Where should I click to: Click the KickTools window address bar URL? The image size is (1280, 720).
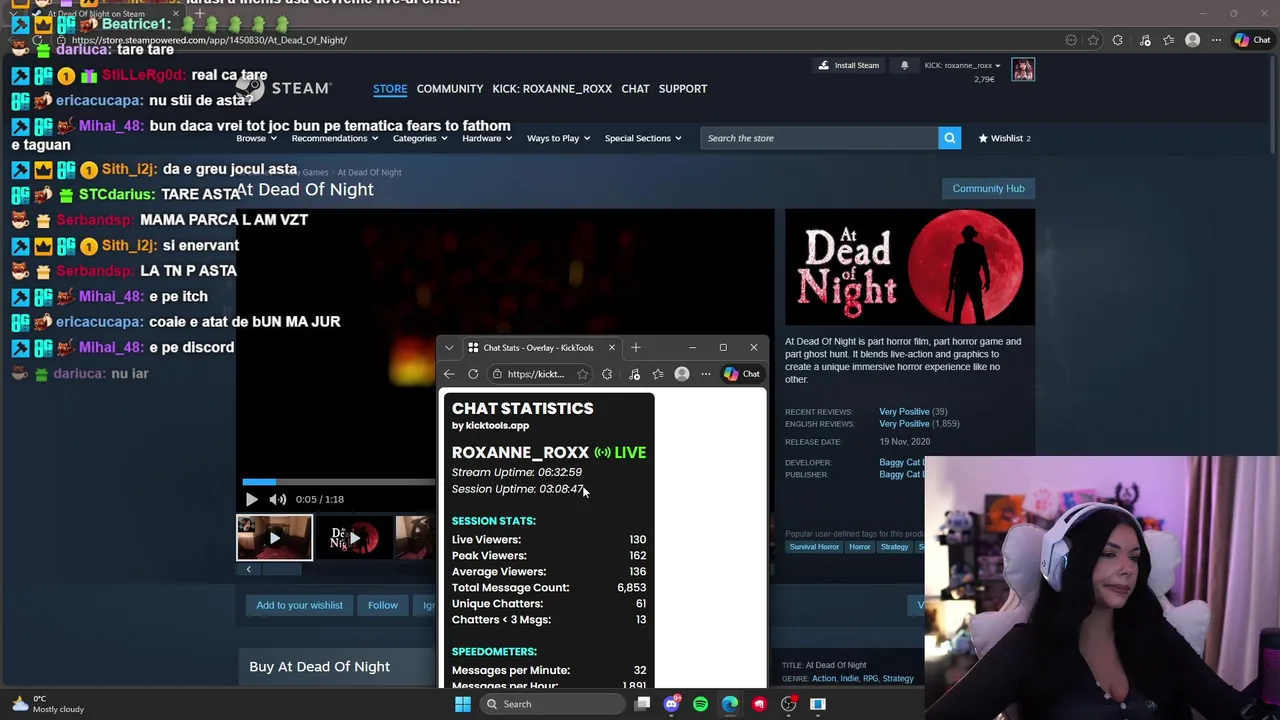(x=536, y=374)
